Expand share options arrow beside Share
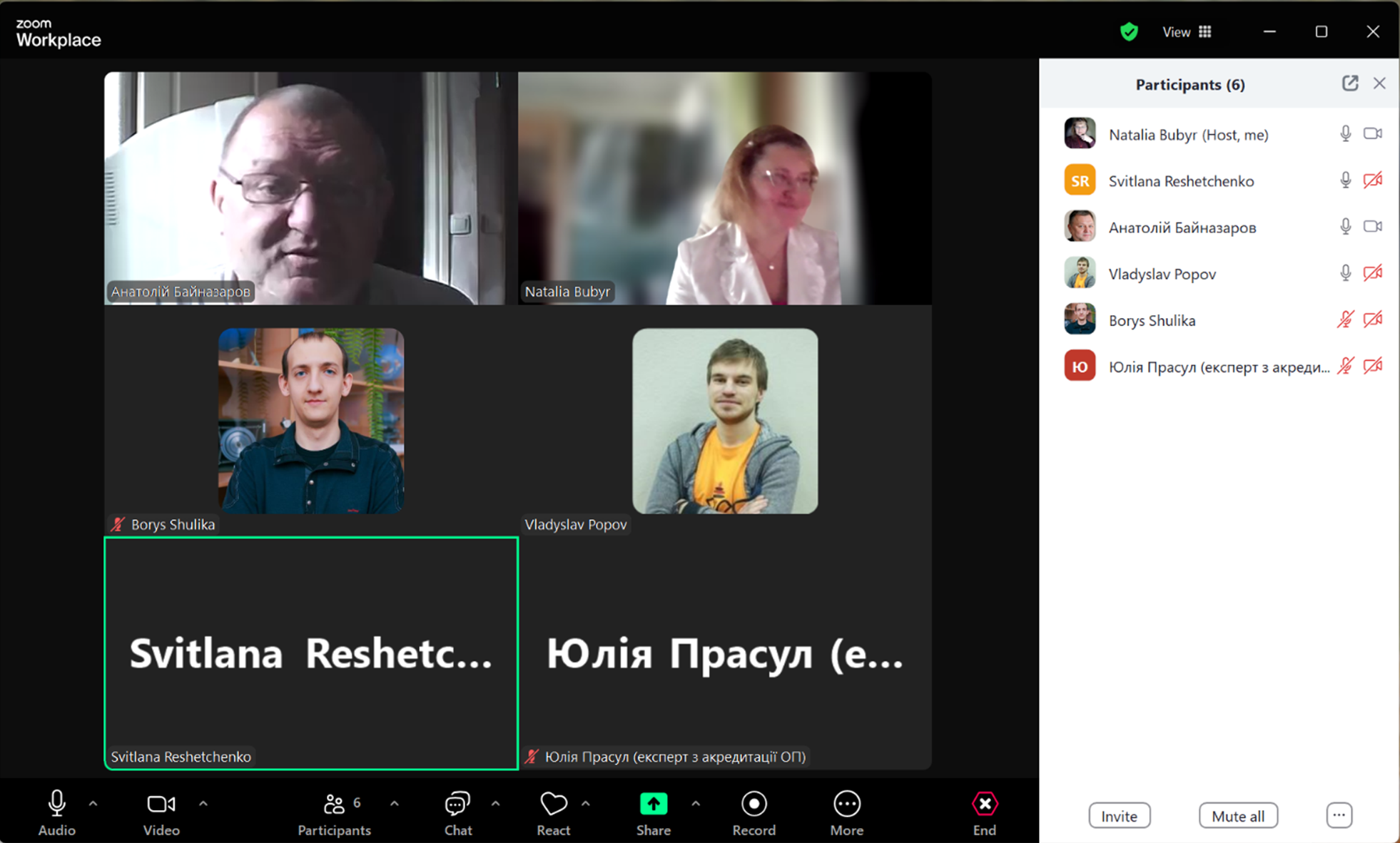 point(696,804)
